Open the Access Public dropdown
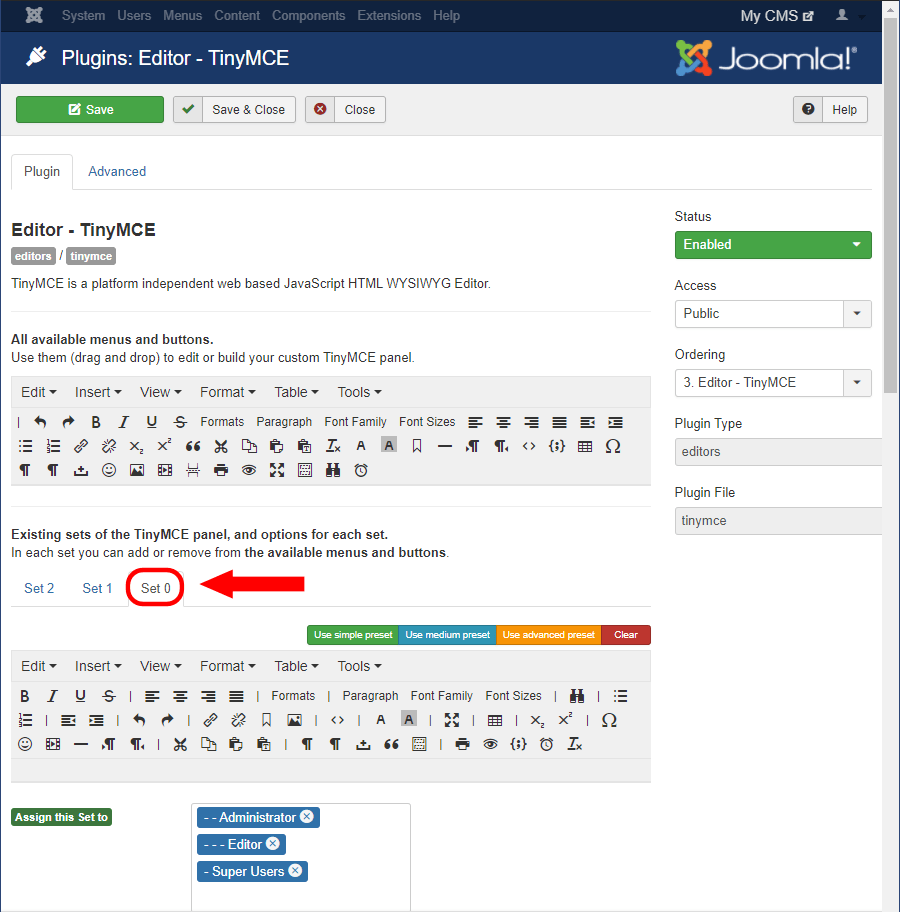Viewport: 900px width, 912px height. [773, 314]
